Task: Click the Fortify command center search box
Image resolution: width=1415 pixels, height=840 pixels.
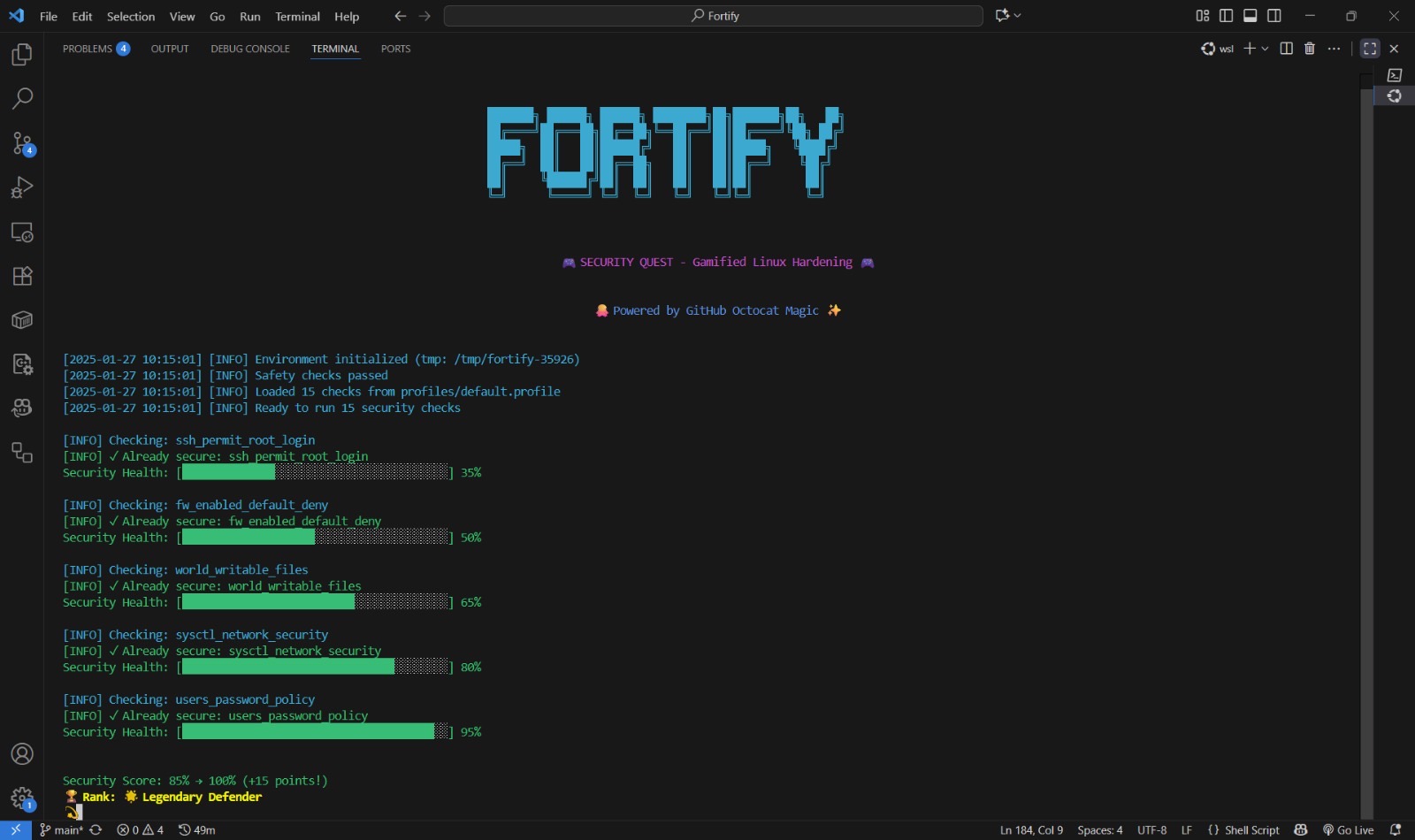Action: click(713, 16)
